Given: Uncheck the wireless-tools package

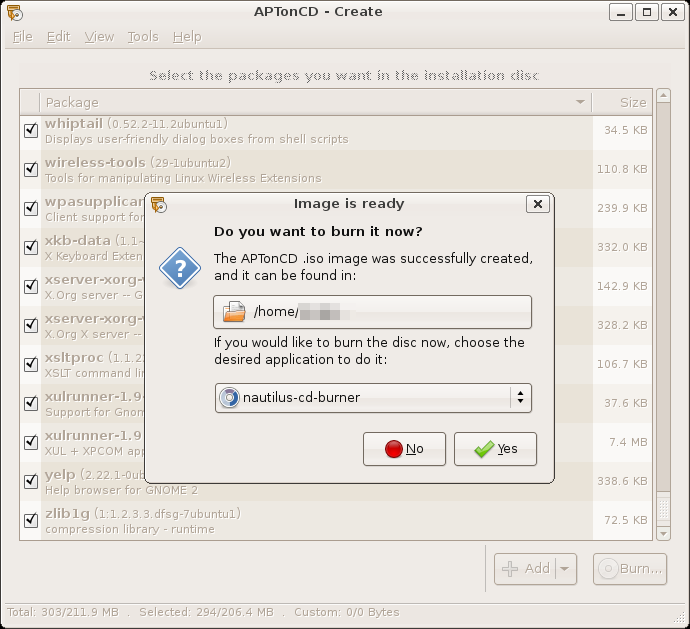Looking at the screenshot, I should click(x=31, y=169).
